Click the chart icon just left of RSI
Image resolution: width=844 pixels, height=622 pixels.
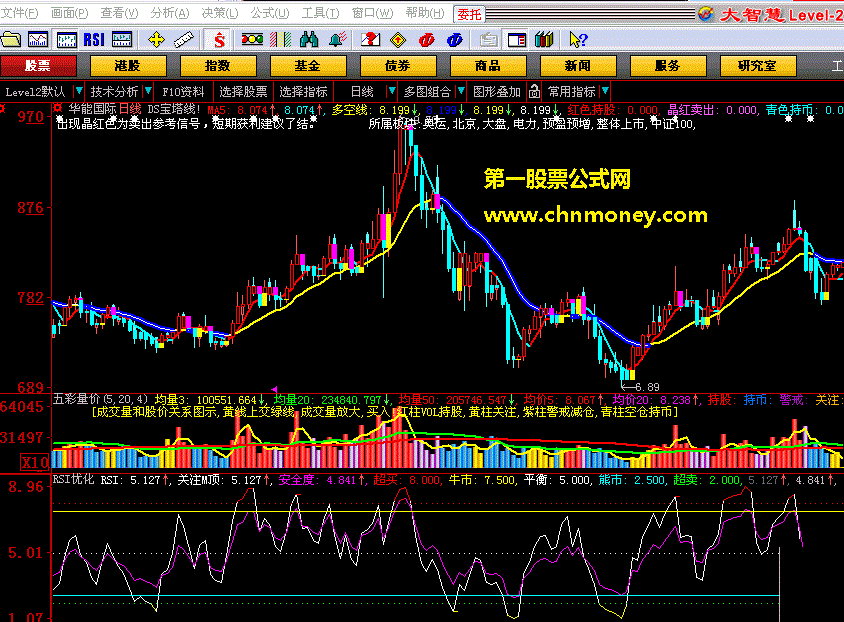tap(67, 40)
